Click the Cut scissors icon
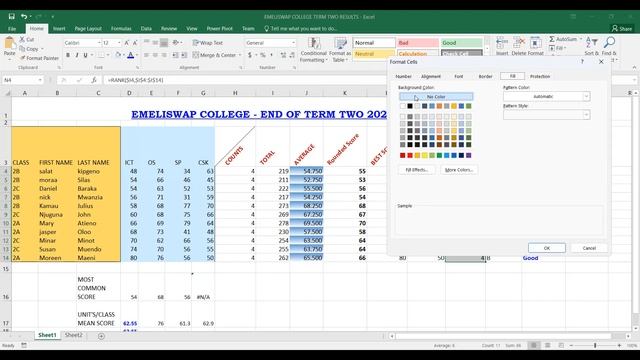The width and height of the screenshot is (640, 360). click(22, 40)
